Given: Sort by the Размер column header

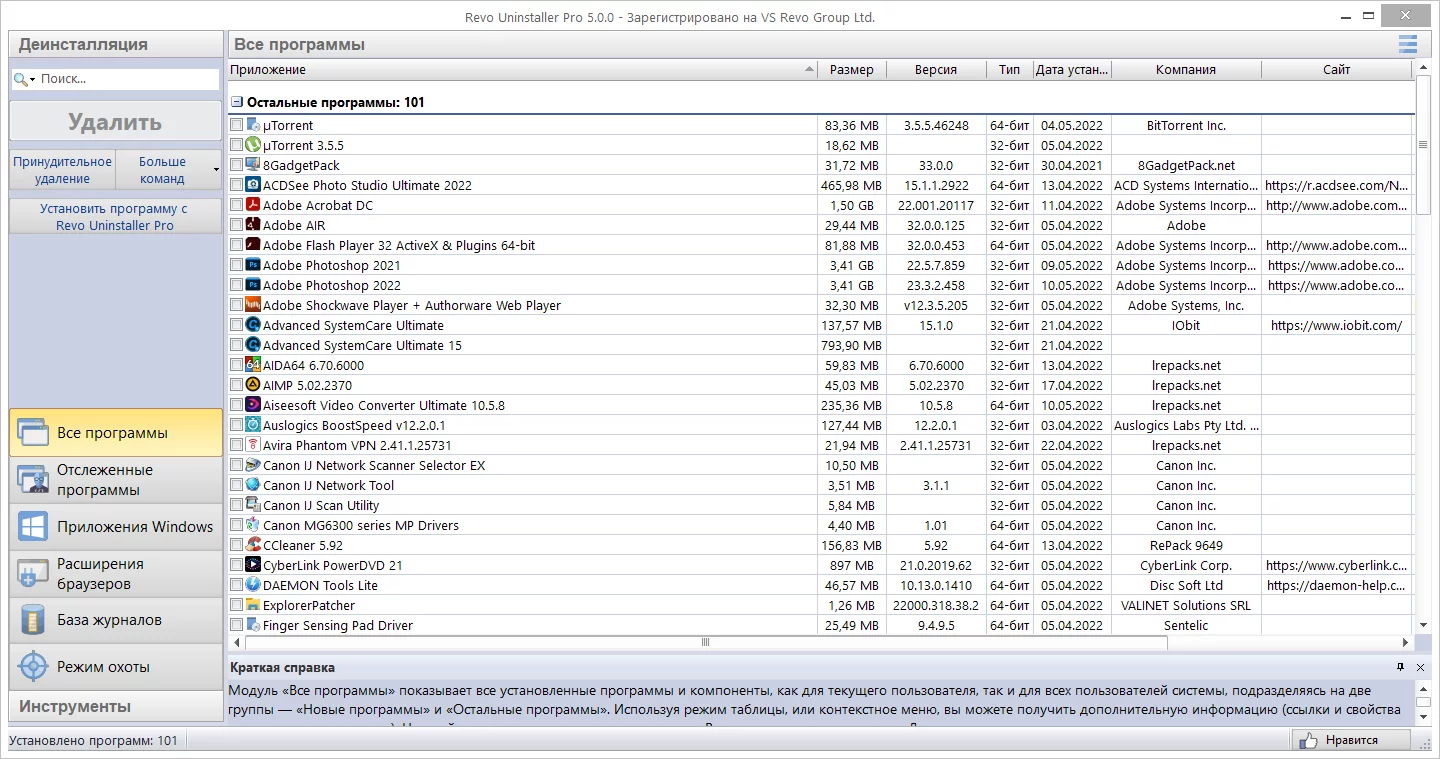Looking at the screenshot, I should coord(851,70).
